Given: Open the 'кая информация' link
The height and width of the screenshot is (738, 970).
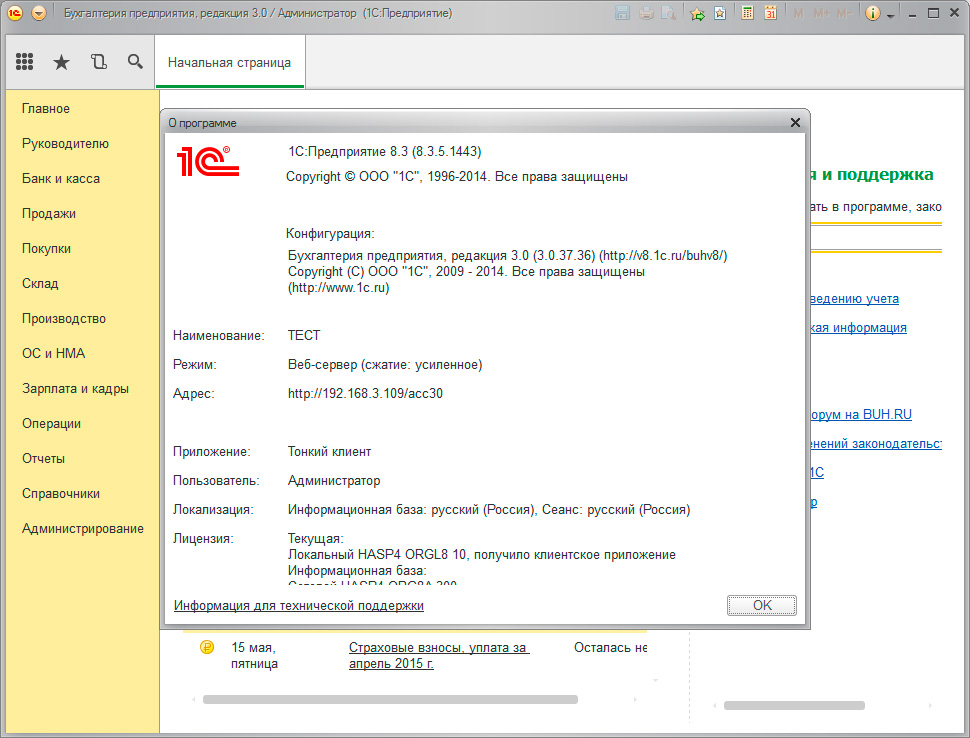Looking at the screenshot, I should click(x=859, y=328).
